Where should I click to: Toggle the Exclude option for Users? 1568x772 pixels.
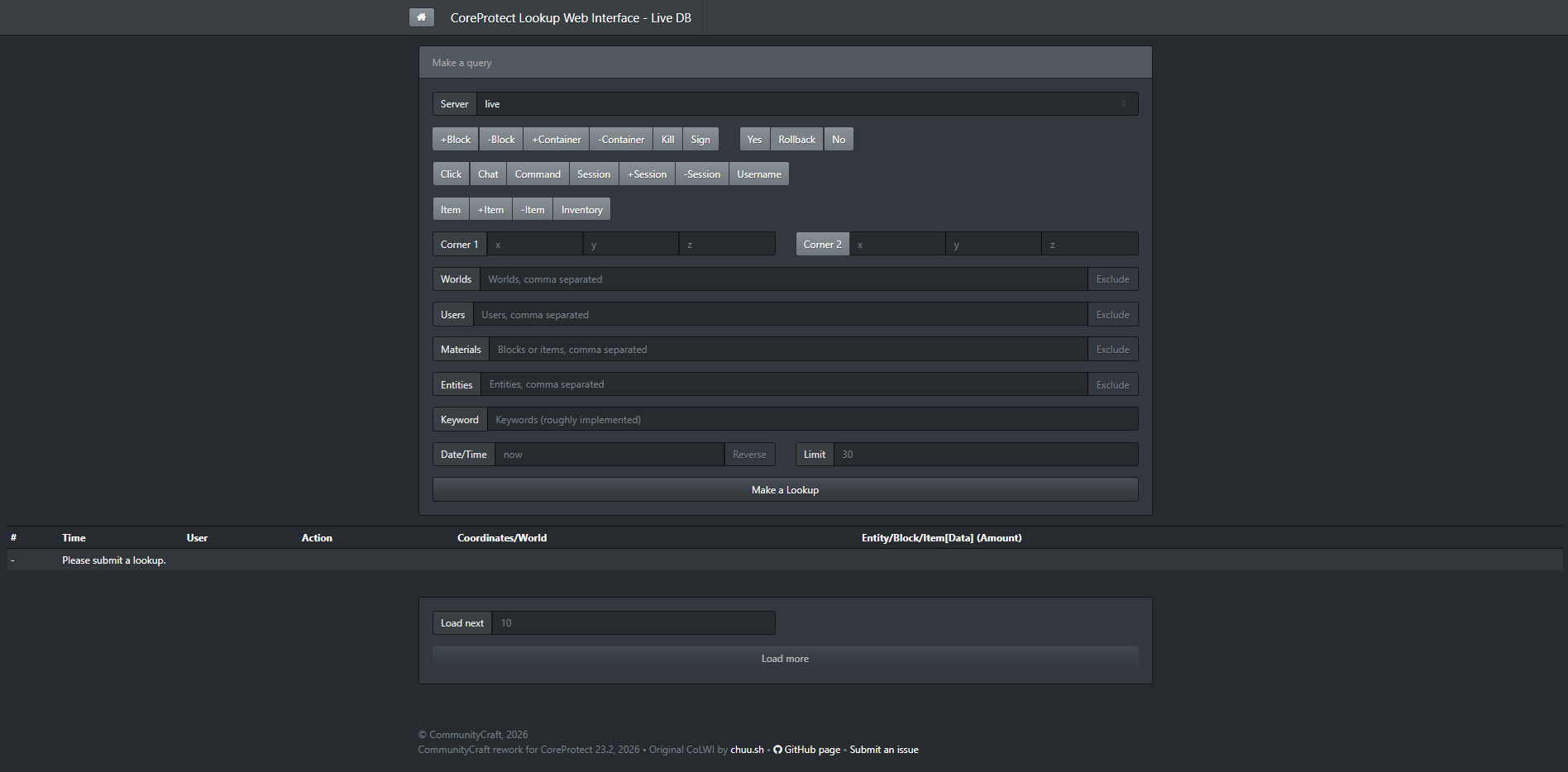1112,315
